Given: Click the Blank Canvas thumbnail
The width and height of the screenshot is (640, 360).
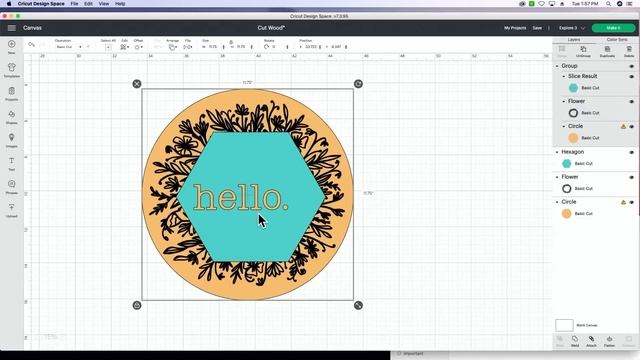Looking at the screenshot, I should (564, 325).
